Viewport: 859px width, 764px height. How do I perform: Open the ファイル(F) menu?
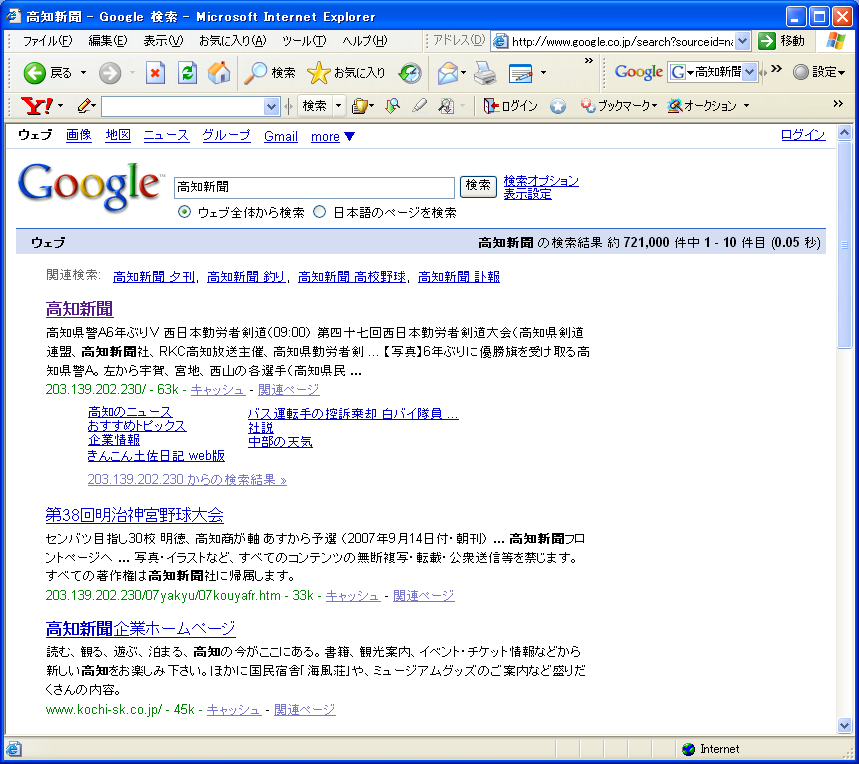point(47,41)
